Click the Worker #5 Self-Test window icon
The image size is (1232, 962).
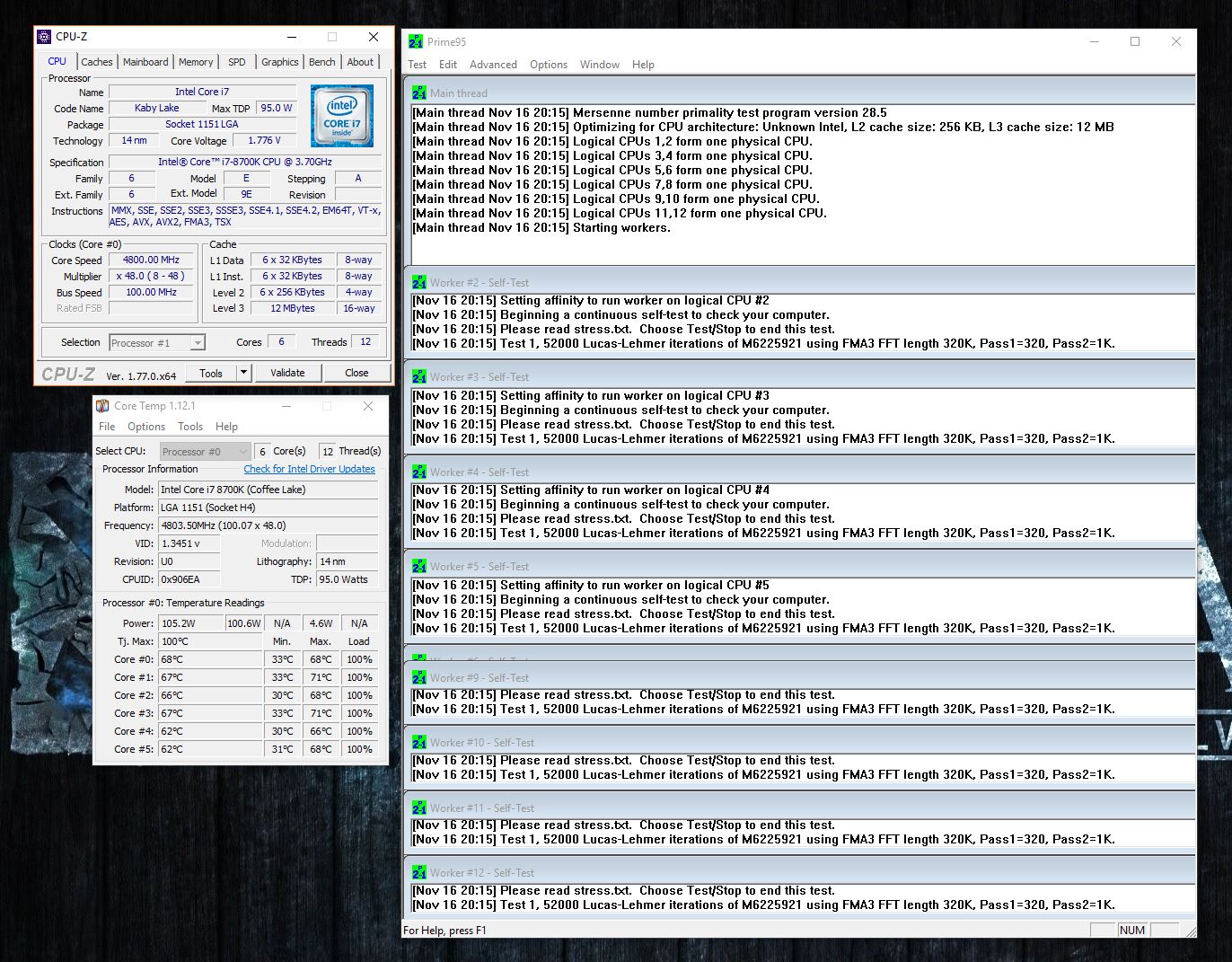tap(419, 566)
